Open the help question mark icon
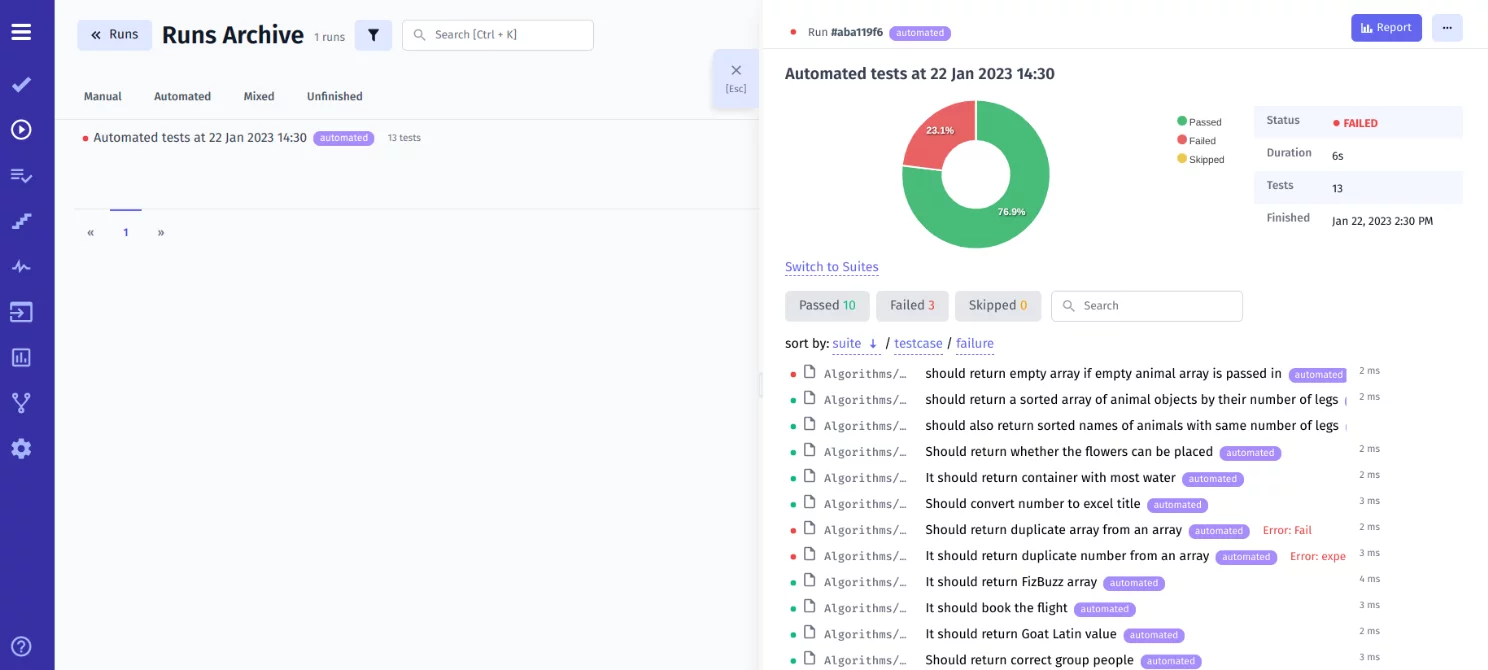1488x670 pixels. pos(21,646)
